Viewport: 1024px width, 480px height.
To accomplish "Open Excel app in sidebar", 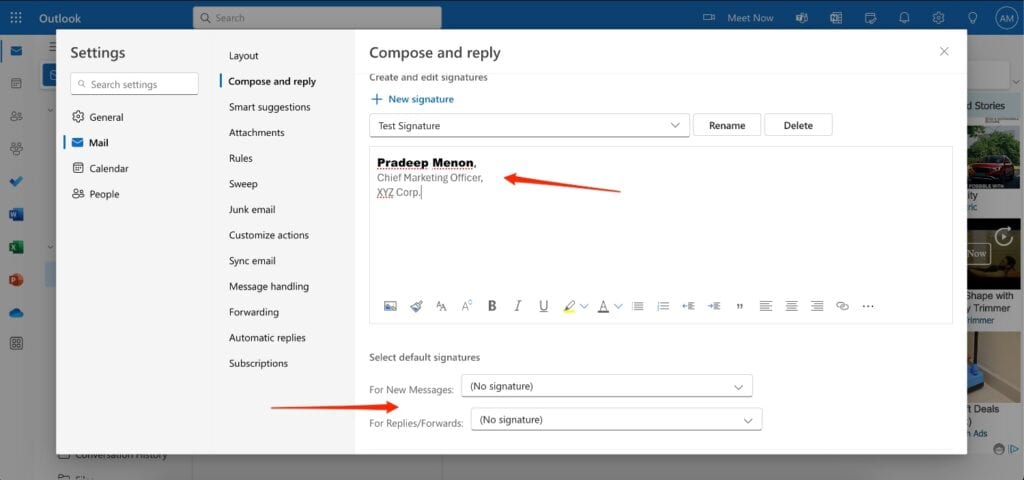I will 16,248.
